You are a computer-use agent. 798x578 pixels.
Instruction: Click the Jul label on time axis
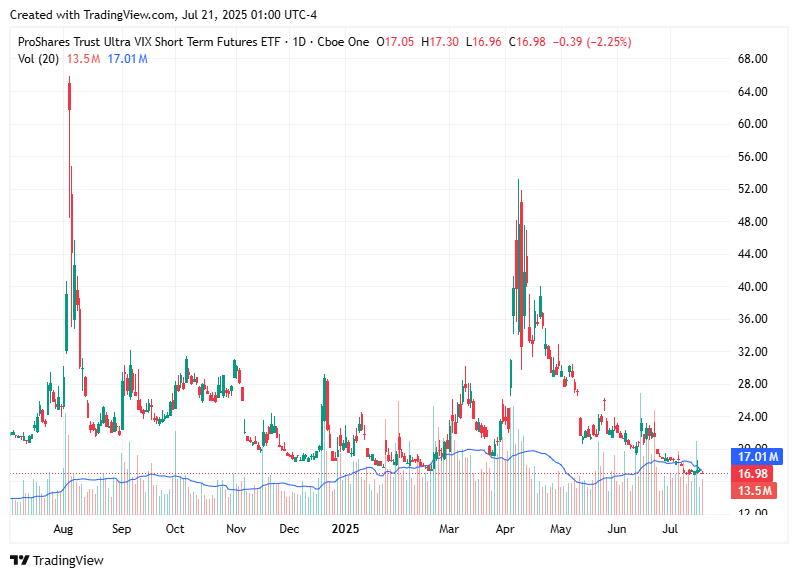coord(670,529)
